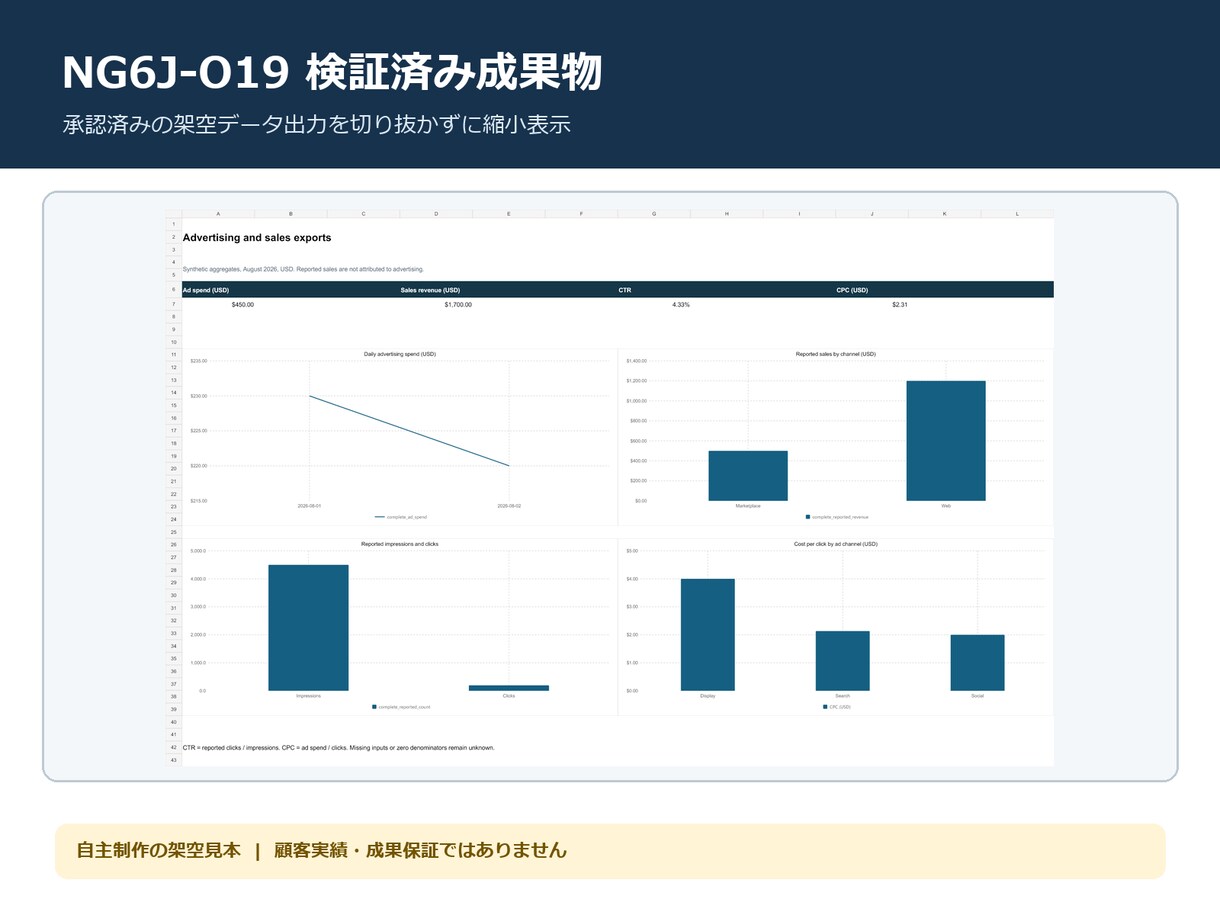Click the 4.33% value cell
Screen dimensions: 1220x915
(681, 304)
